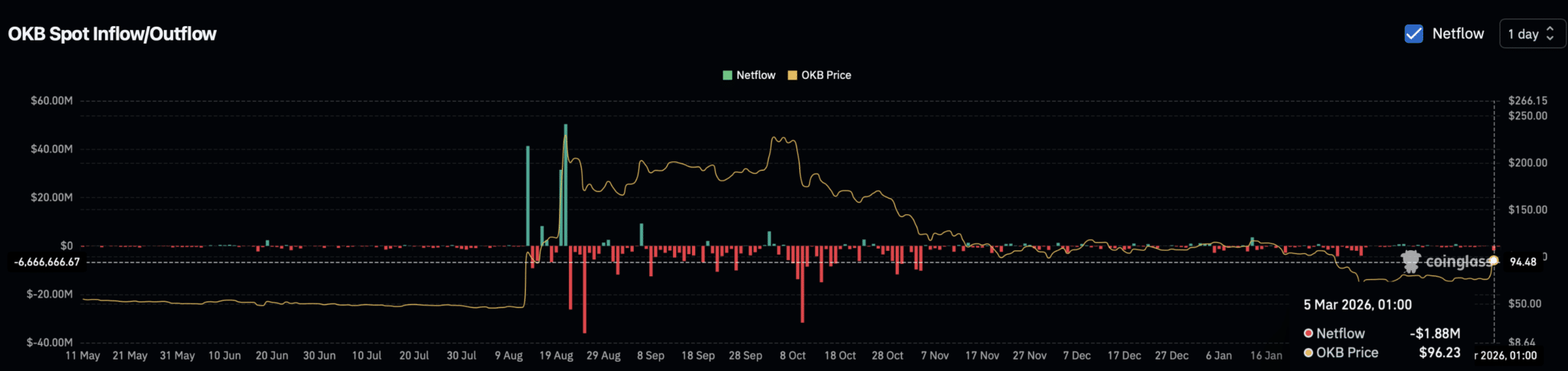This screenshot has width=1568, height=371.
Task: Click the 19 Aug date on time axis
Action: point(556,356)
